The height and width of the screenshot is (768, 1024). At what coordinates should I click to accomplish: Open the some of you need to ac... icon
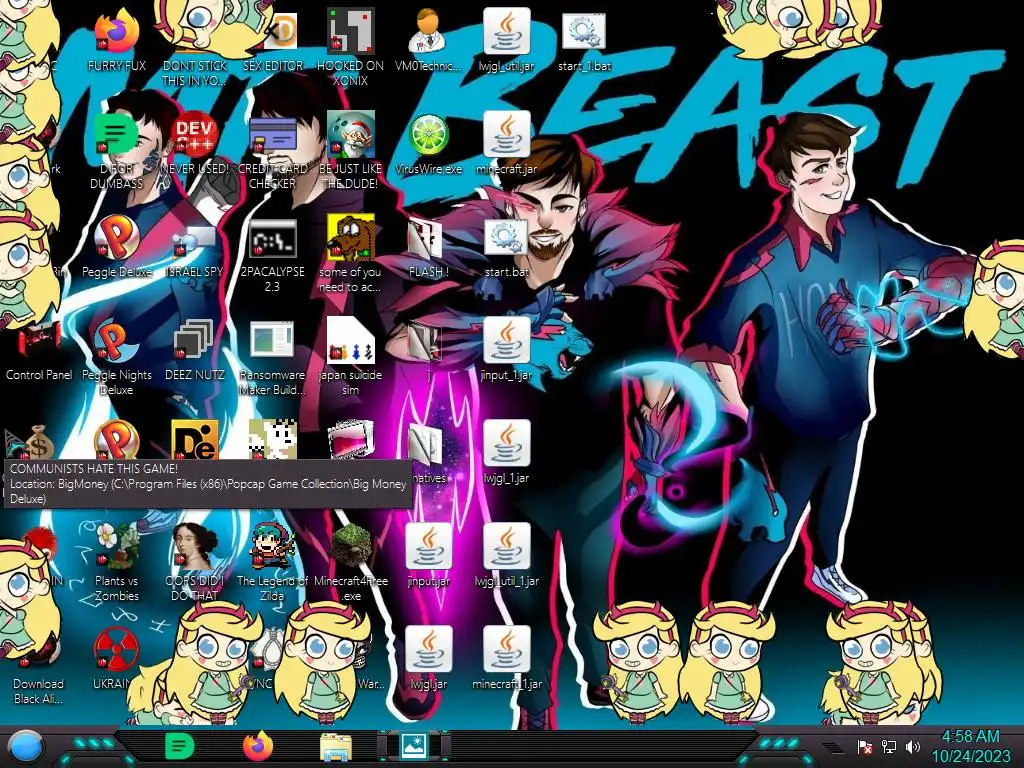click(x=351, y=238)
